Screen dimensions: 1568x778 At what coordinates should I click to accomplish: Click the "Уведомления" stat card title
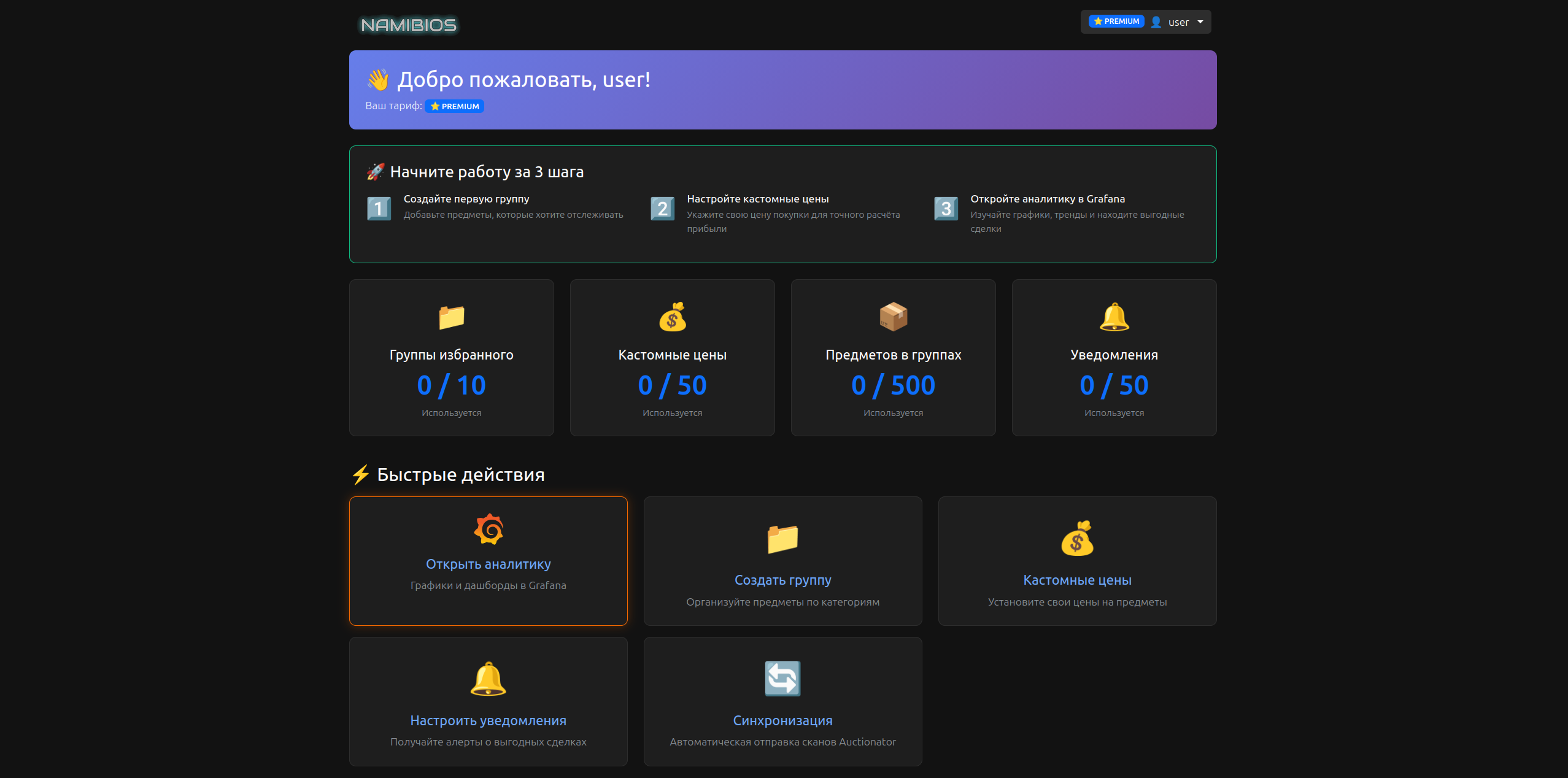1114,355
